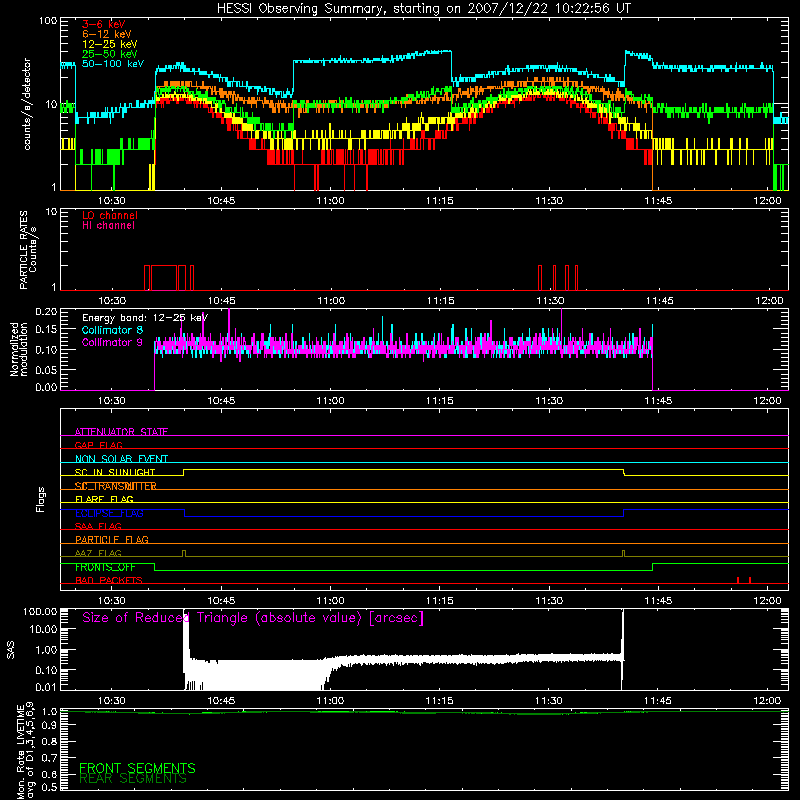Select the NON_SOLAR_EVENT flag label

point(121,459)
